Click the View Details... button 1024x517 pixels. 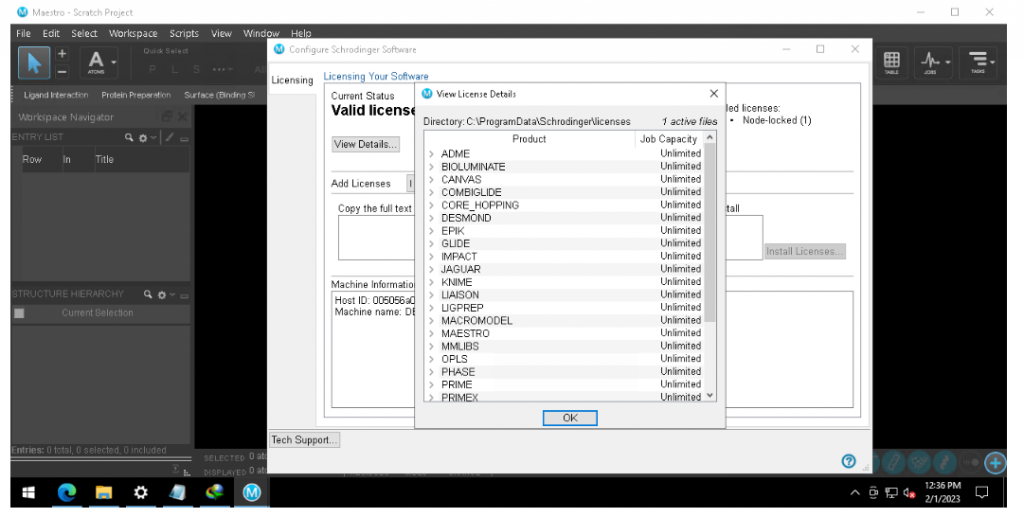tap(365, 144)
